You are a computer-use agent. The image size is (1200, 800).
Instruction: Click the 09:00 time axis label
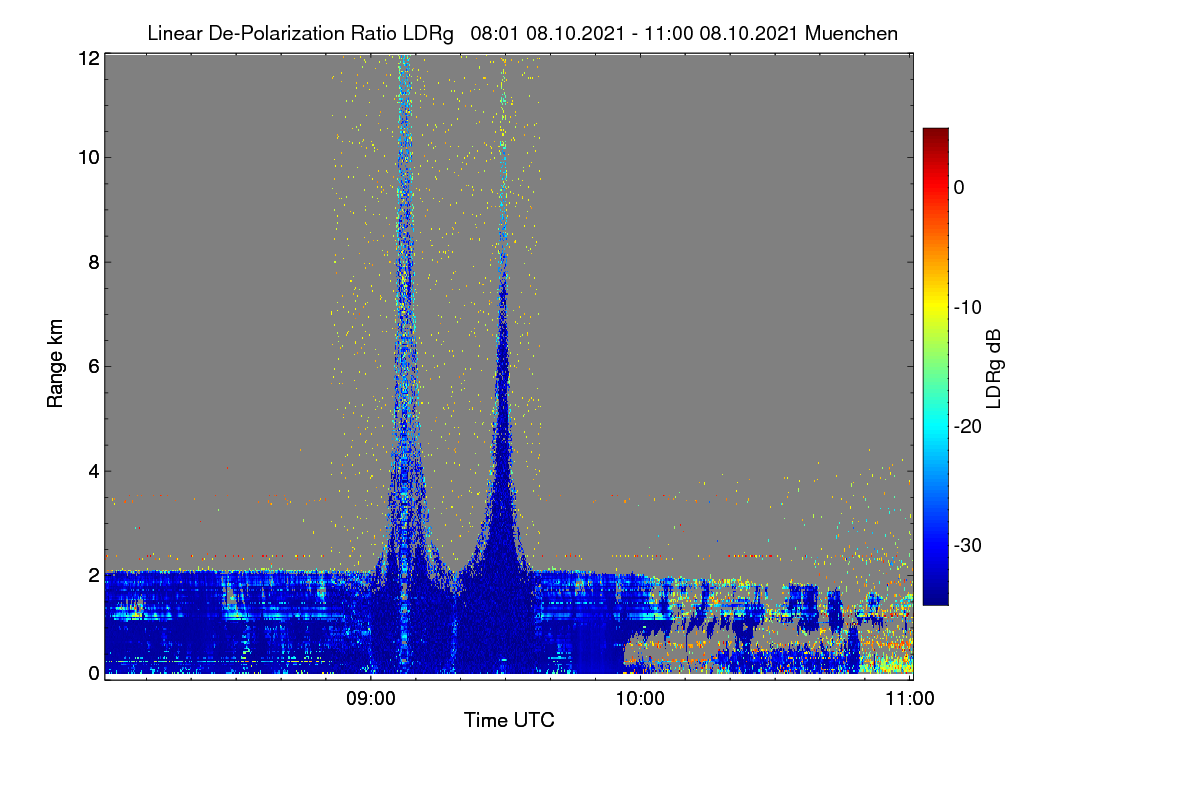click(371, 698)
